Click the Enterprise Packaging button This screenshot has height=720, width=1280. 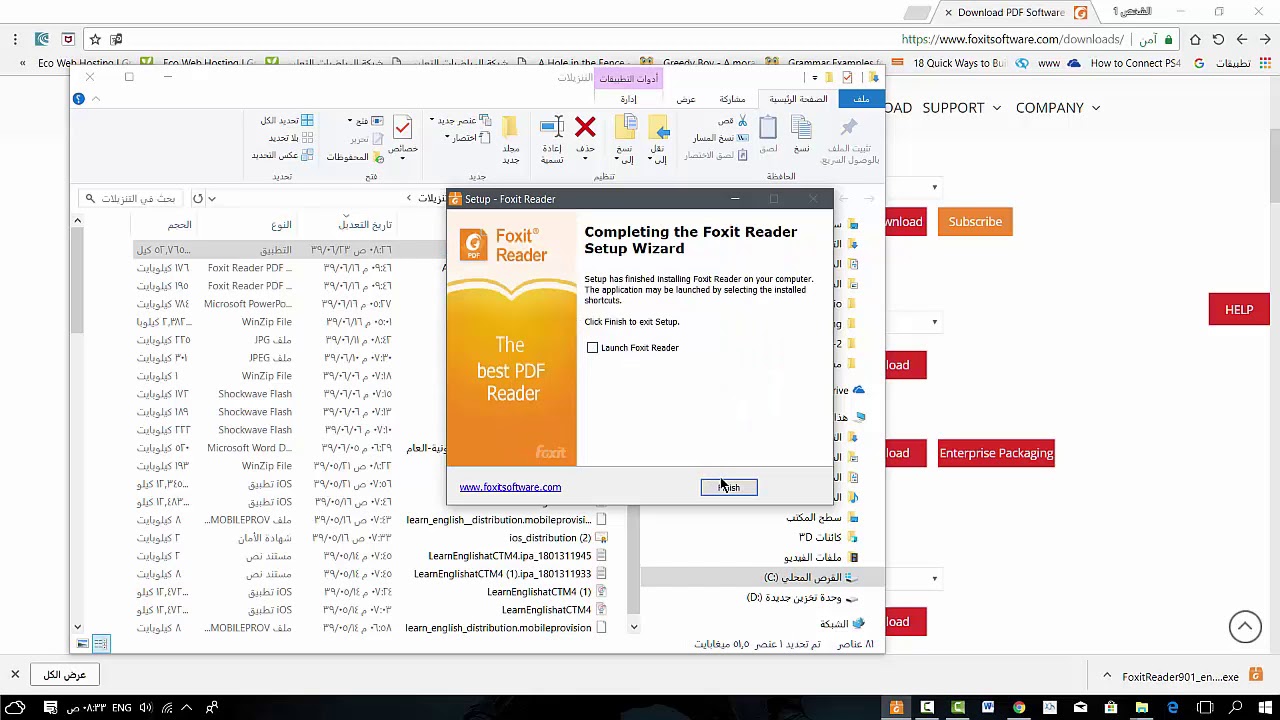(996, 453)
